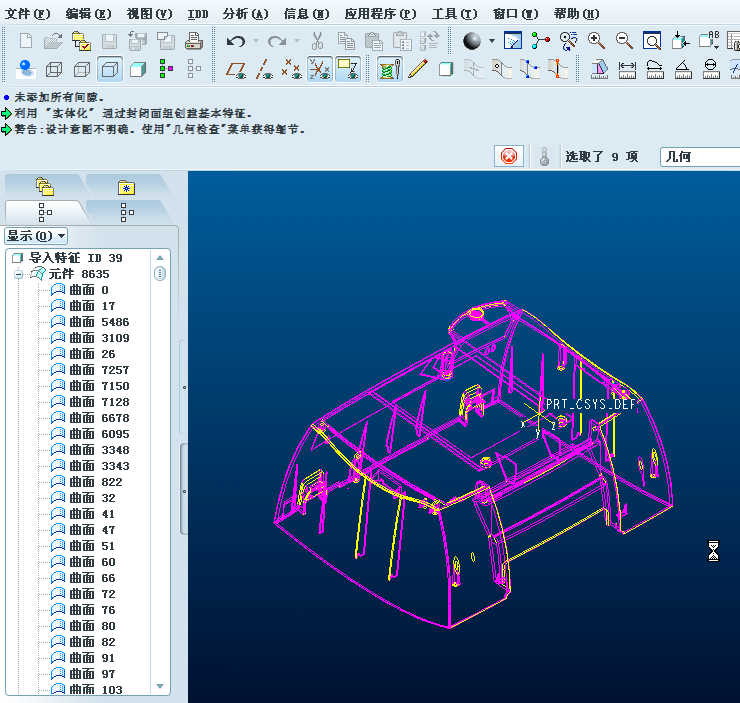The height and width of the screenshot is (703, 740).
Task: Switch to the favorites star folder tab
Action: [x=126, y=187]
